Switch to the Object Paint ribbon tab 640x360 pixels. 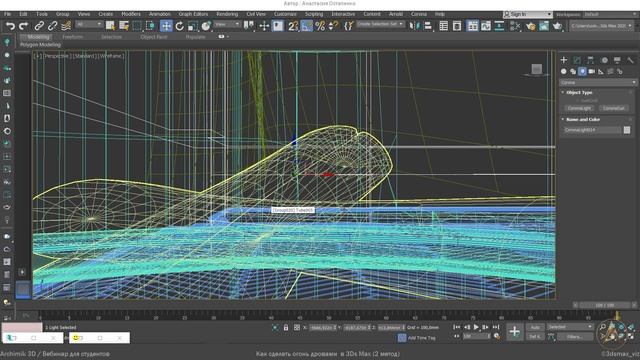click(154, 37)
